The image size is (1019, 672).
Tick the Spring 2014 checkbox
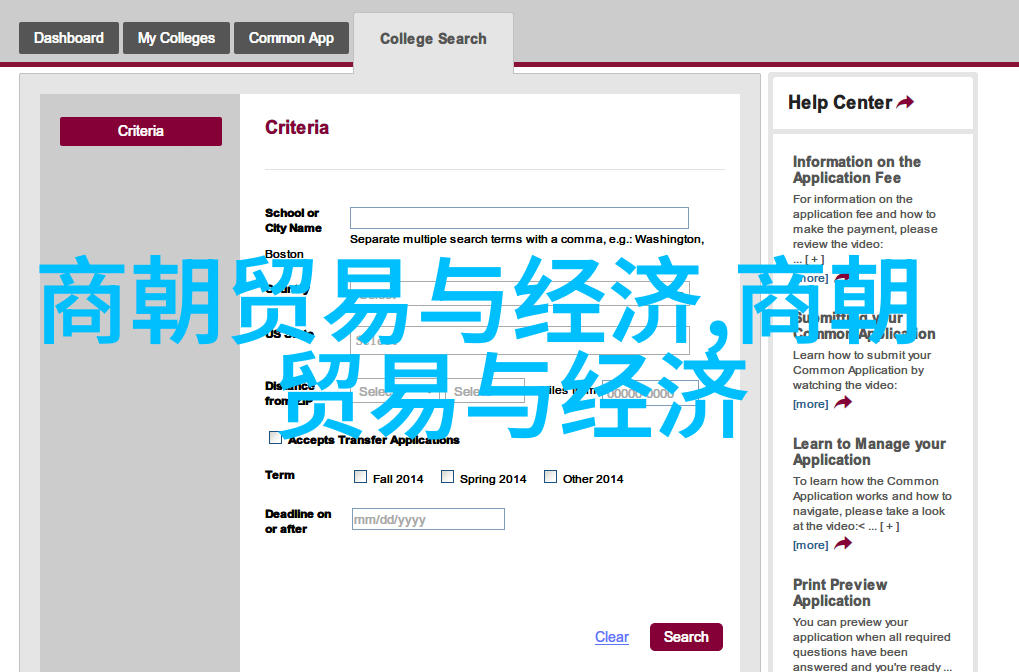(x=448, y=477)
